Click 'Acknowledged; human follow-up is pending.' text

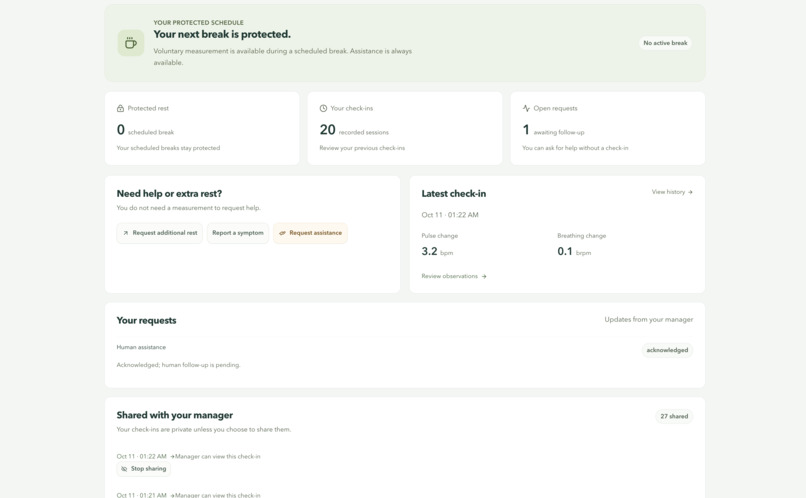(178, 365)
